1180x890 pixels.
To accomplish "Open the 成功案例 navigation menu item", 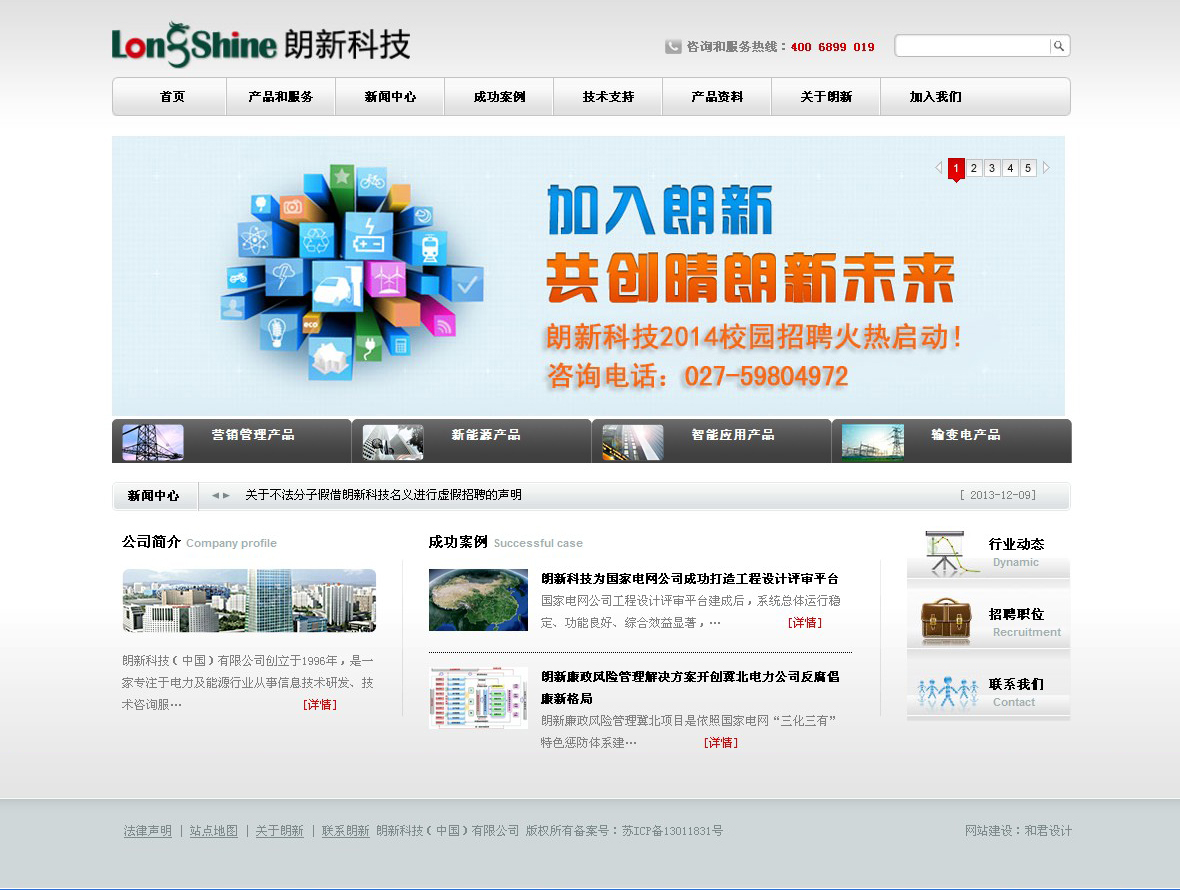I will point(499,96).
